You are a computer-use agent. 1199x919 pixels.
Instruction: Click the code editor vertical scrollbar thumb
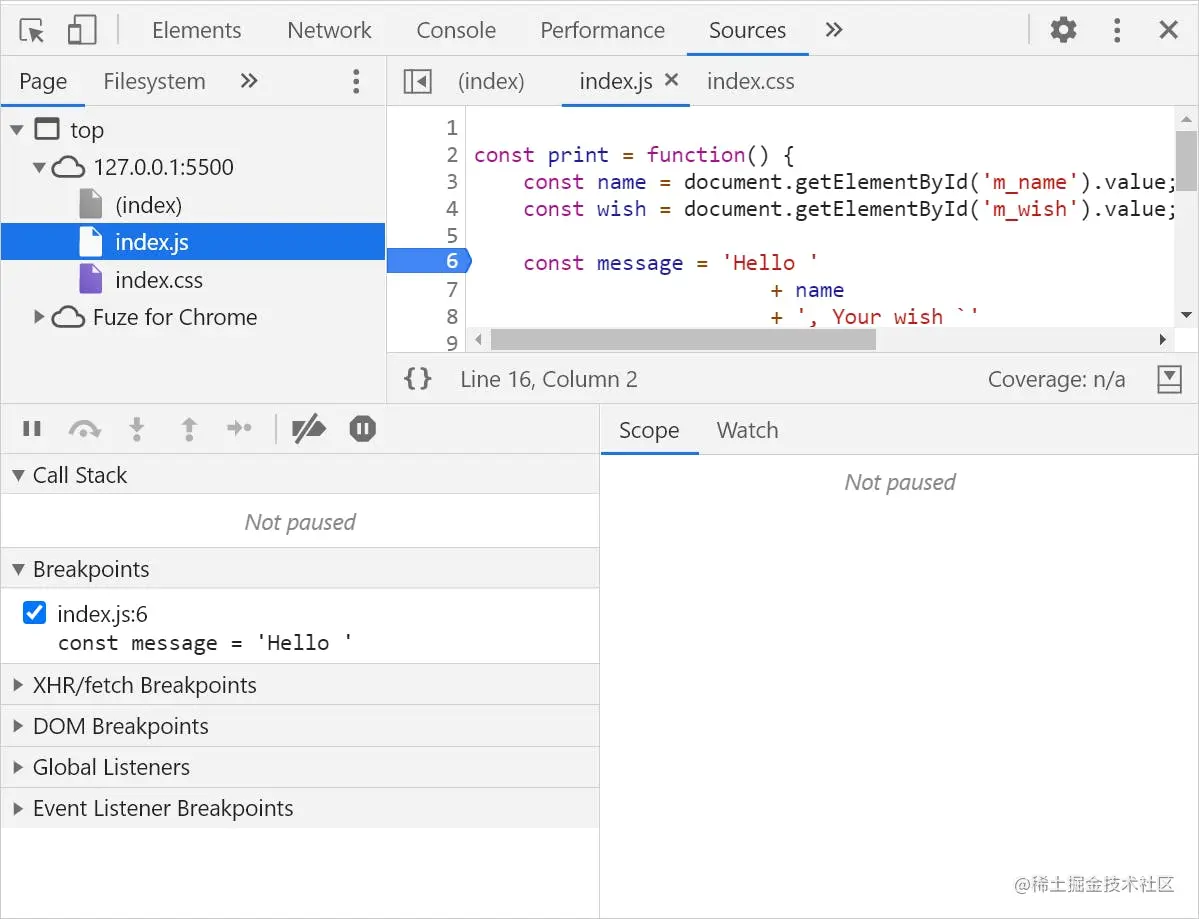[x=1186, y=161]
